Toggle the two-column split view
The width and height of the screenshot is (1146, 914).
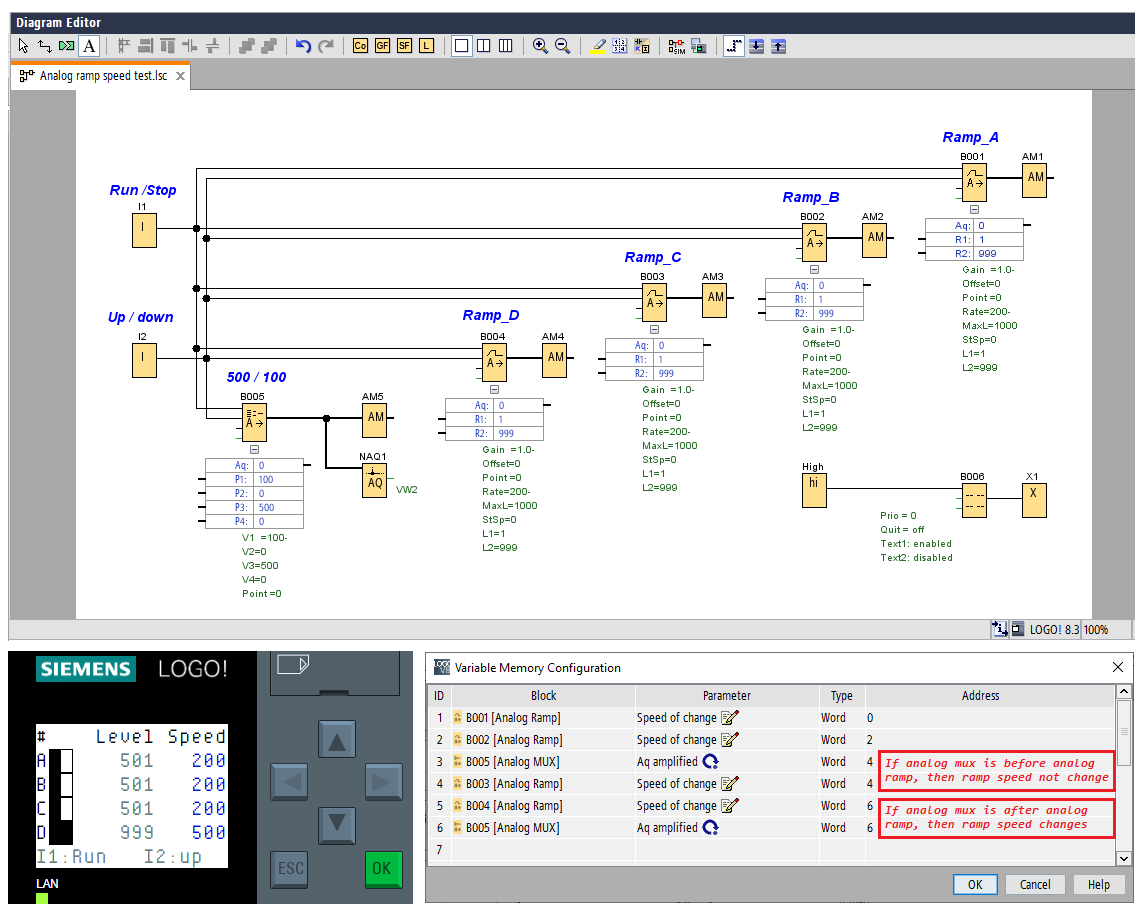click(x=483, y=46)
